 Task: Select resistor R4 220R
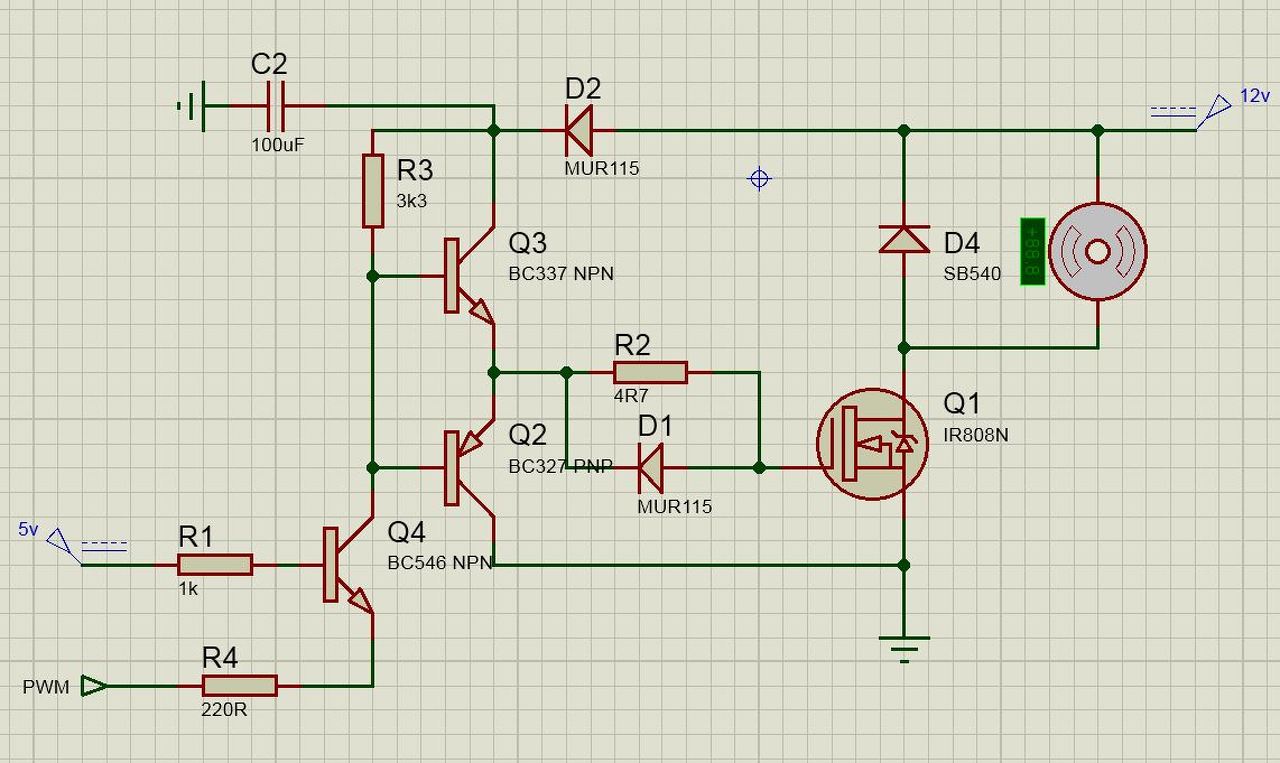pos(240,686)
